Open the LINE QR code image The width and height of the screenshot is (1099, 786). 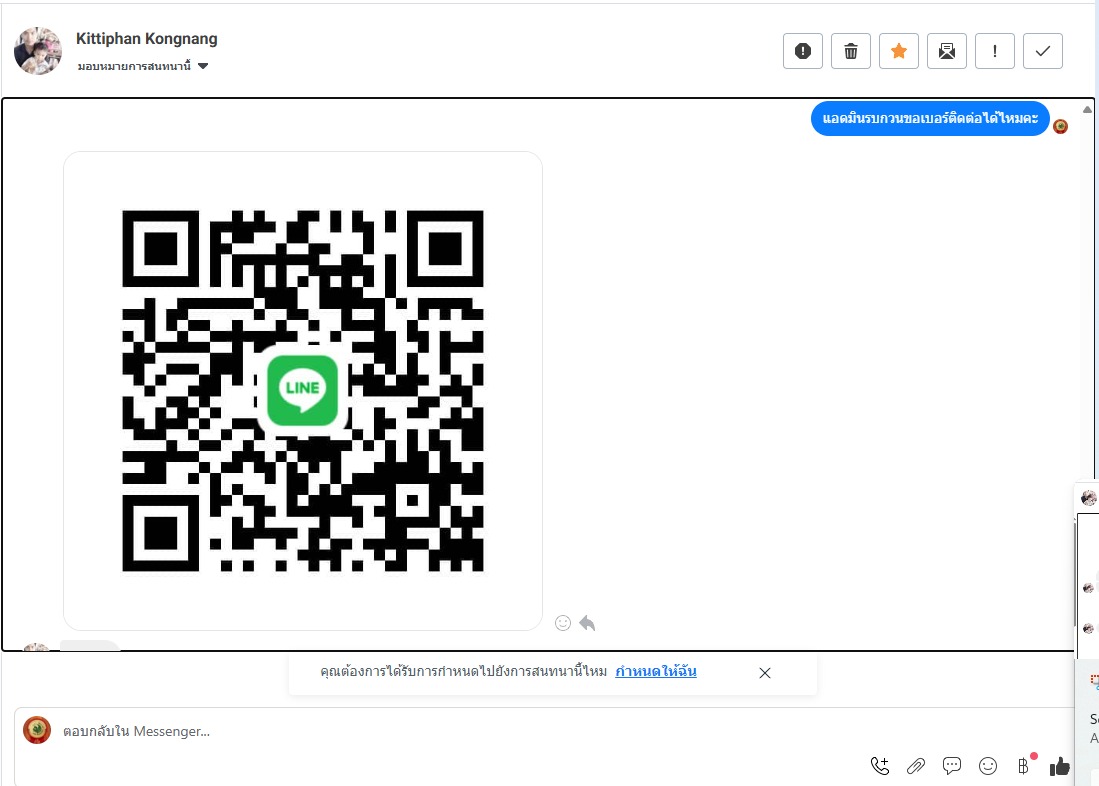point(303,391)
